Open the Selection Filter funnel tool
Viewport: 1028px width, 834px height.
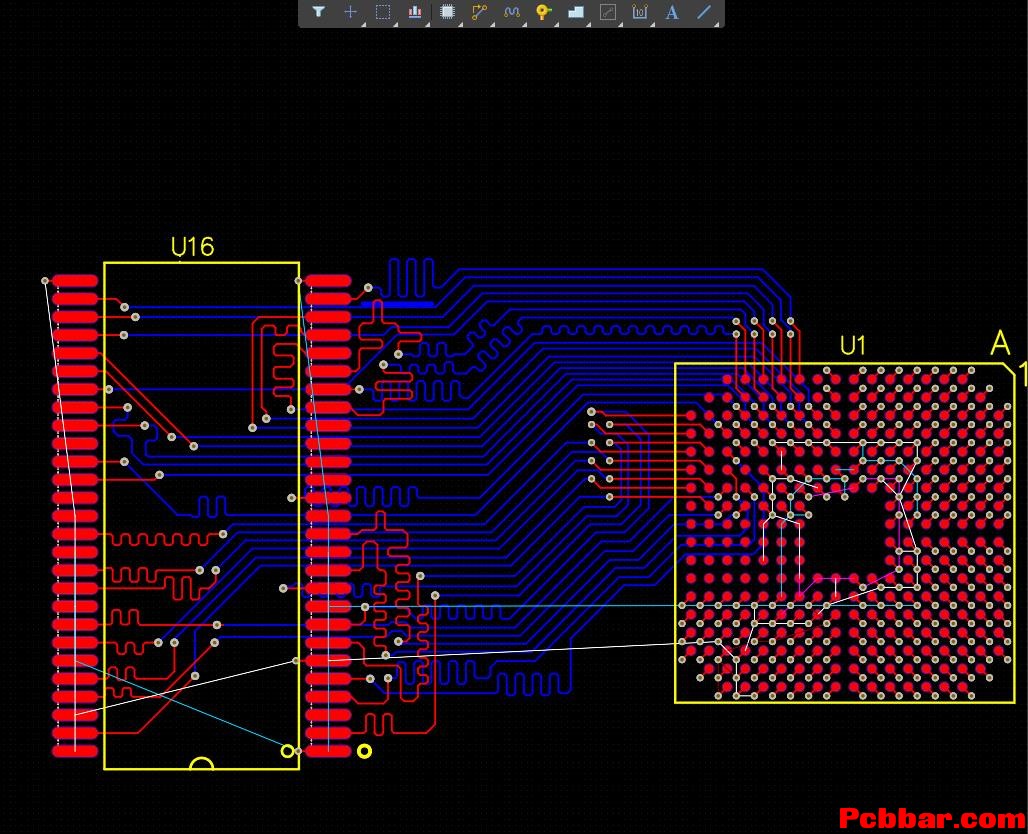319,12
